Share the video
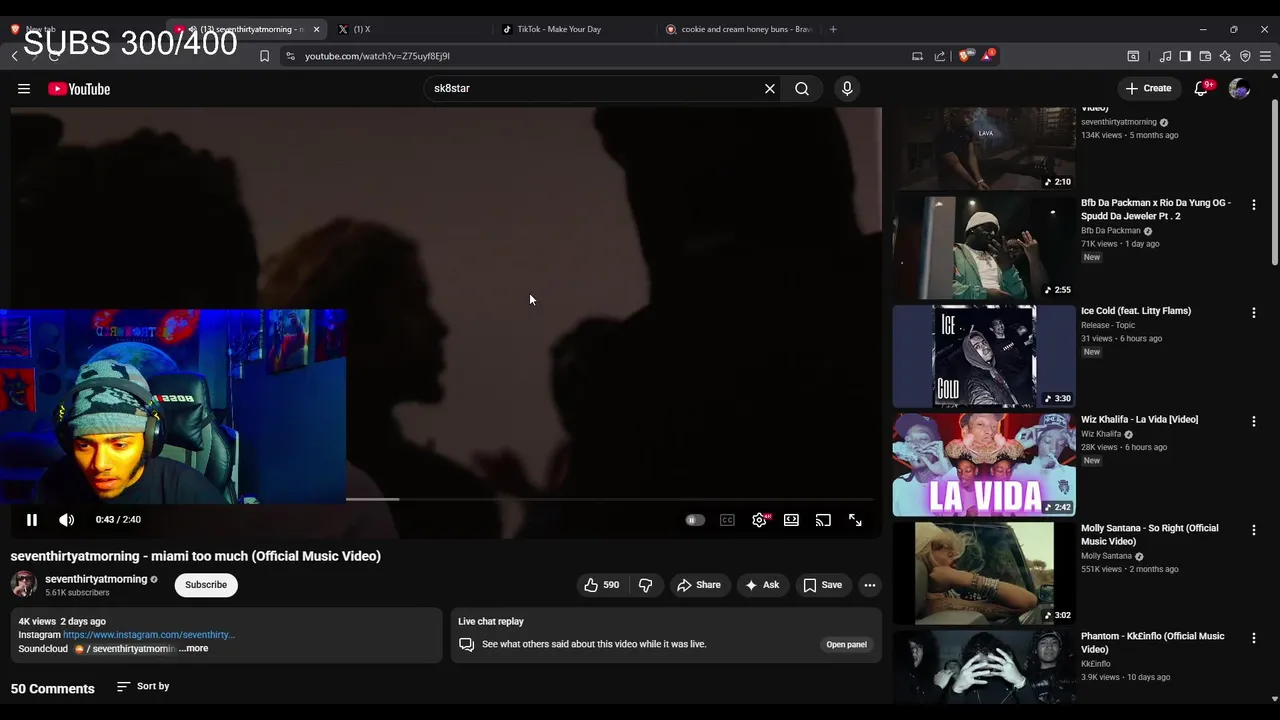This screenshot has width=1280, height=720. (x=698, y=585)
